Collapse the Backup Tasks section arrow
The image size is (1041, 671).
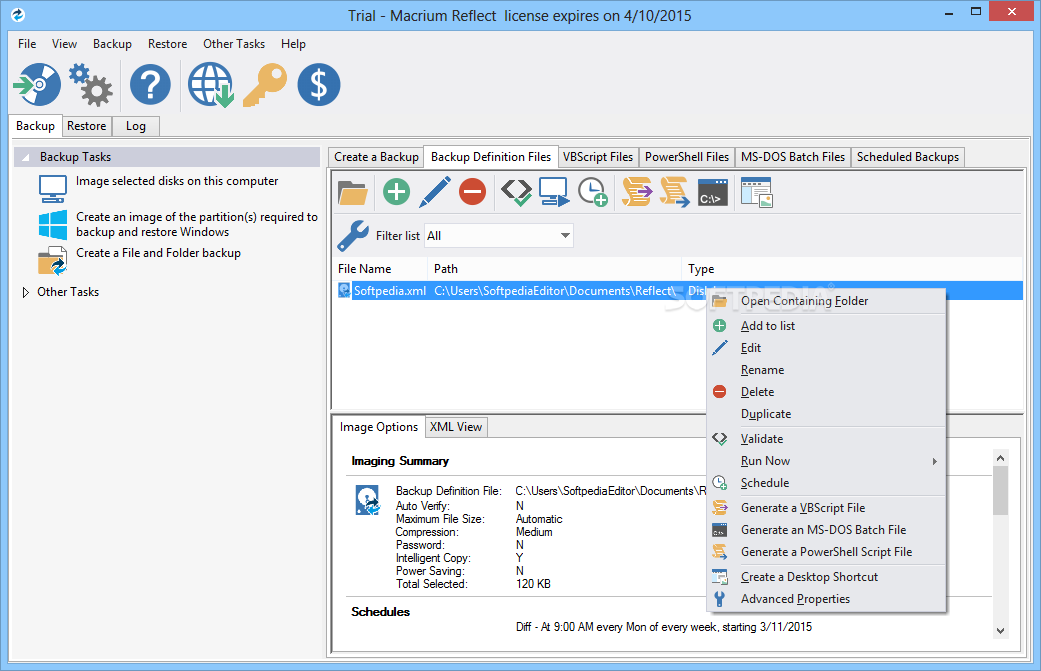[x=26, y=157]
